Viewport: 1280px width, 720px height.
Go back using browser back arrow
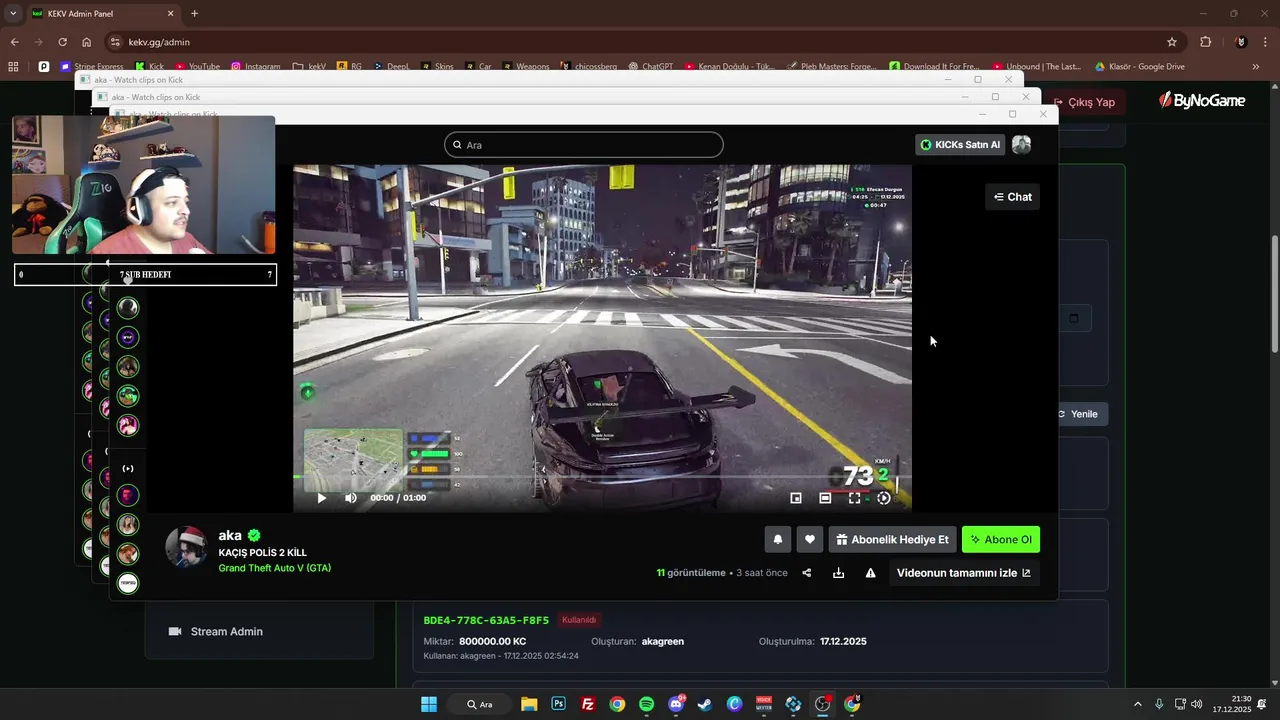(14, 42)
